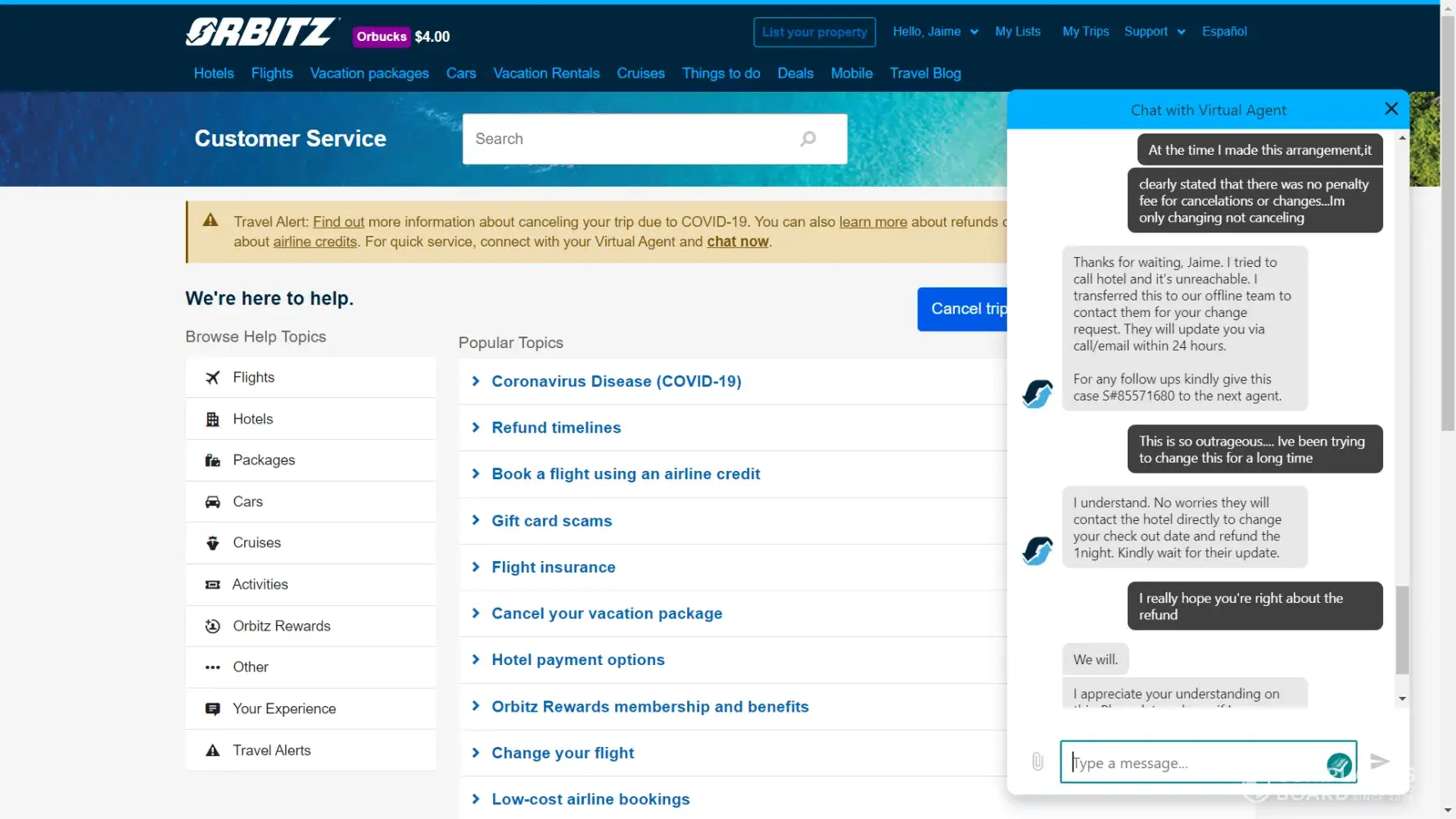
Task: Click the paperclip attachment icon in chat
Action: pos(1038,762)
